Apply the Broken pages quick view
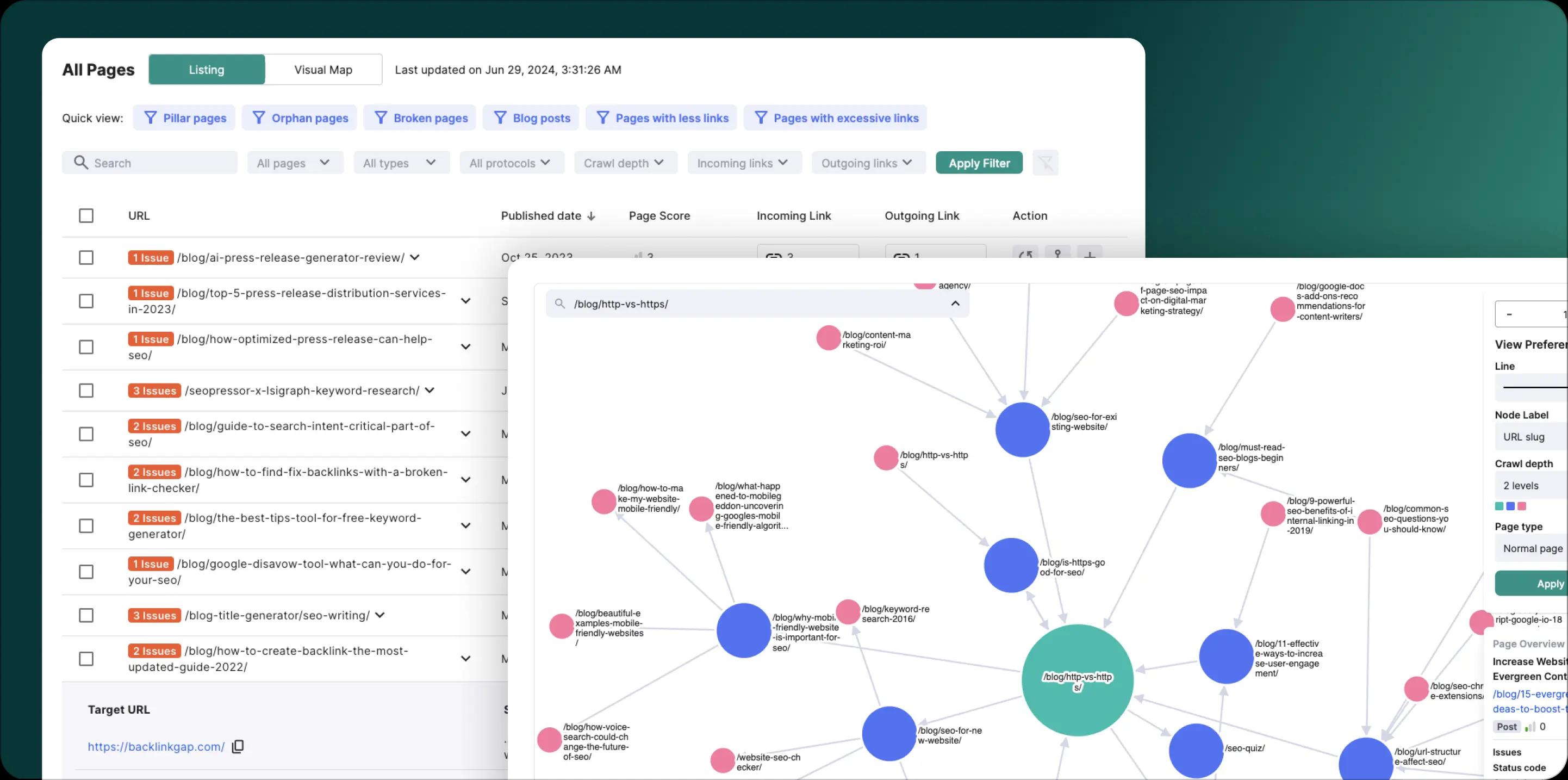 coord(421,117)
